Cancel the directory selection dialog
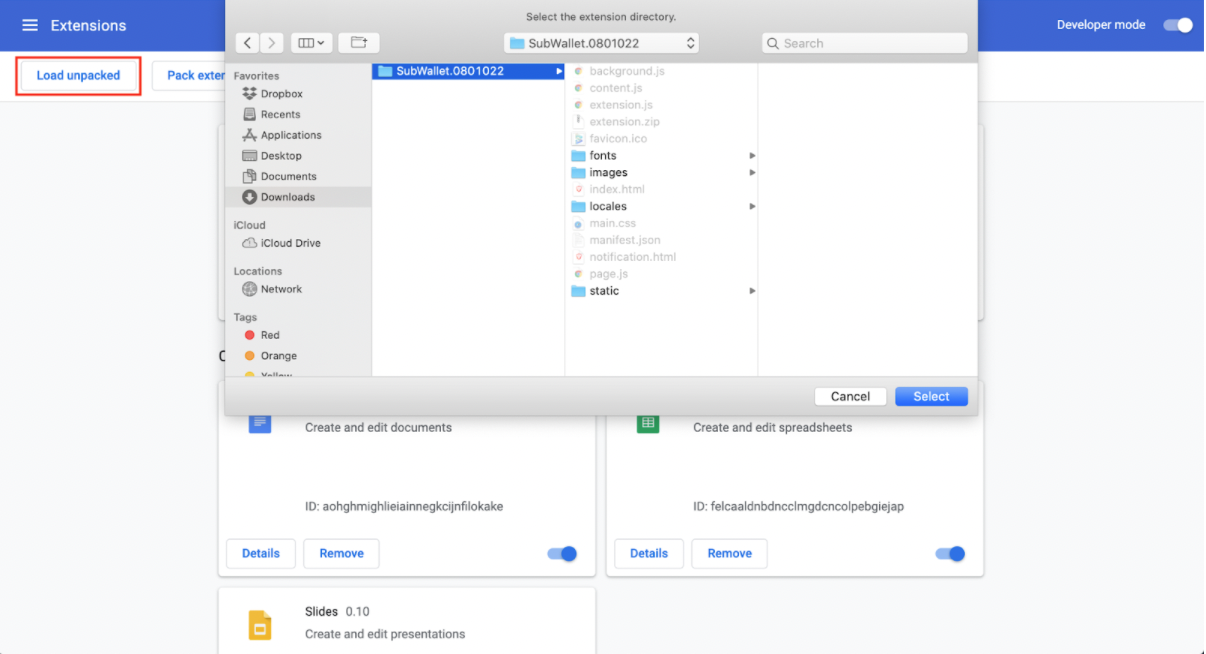Screen dimensions: 1206x654 850,396
